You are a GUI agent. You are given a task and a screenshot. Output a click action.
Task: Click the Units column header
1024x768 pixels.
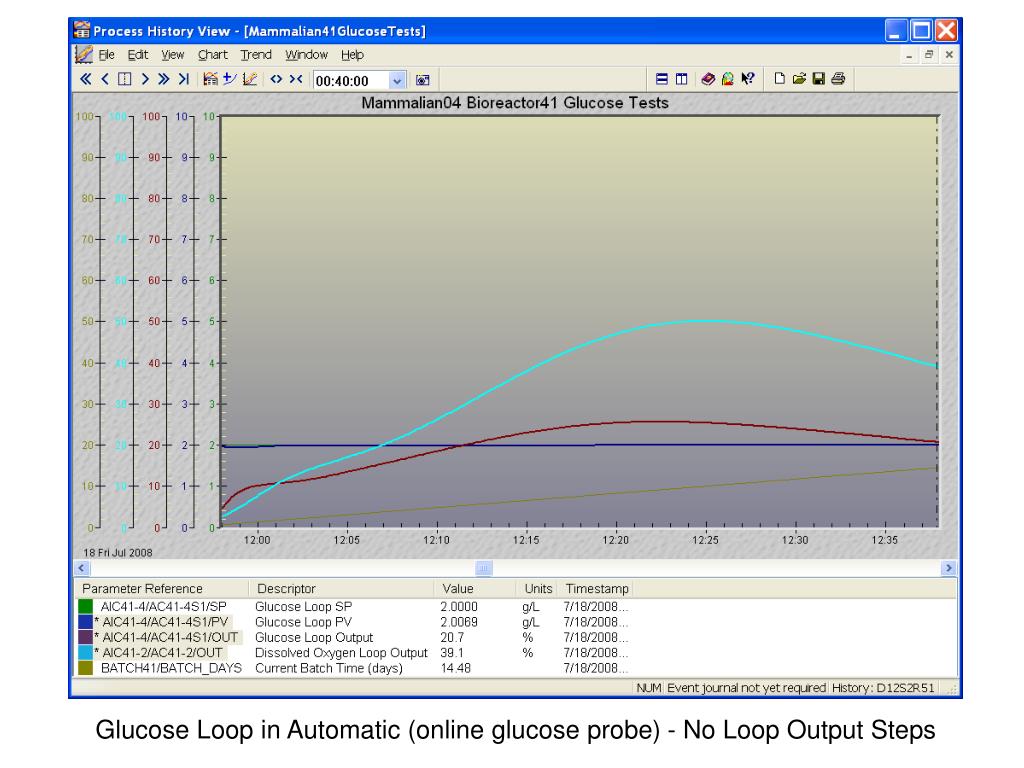(x=538, y=588)
